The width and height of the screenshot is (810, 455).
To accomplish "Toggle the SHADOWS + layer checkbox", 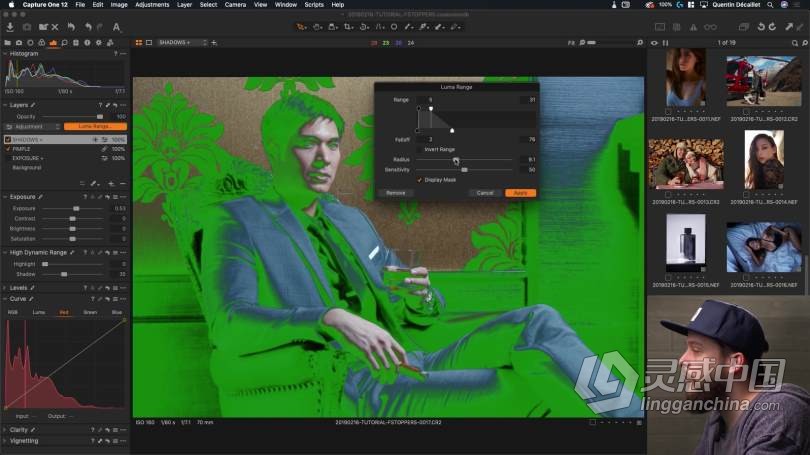I will point(8,139).
